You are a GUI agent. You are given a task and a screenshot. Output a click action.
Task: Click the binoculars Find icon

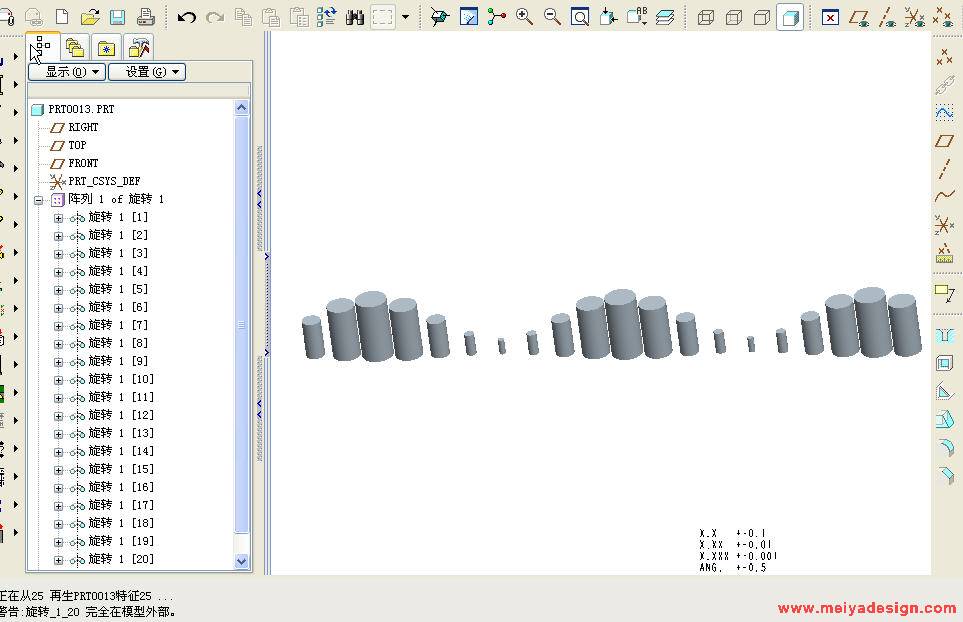[x=354, y=17]
